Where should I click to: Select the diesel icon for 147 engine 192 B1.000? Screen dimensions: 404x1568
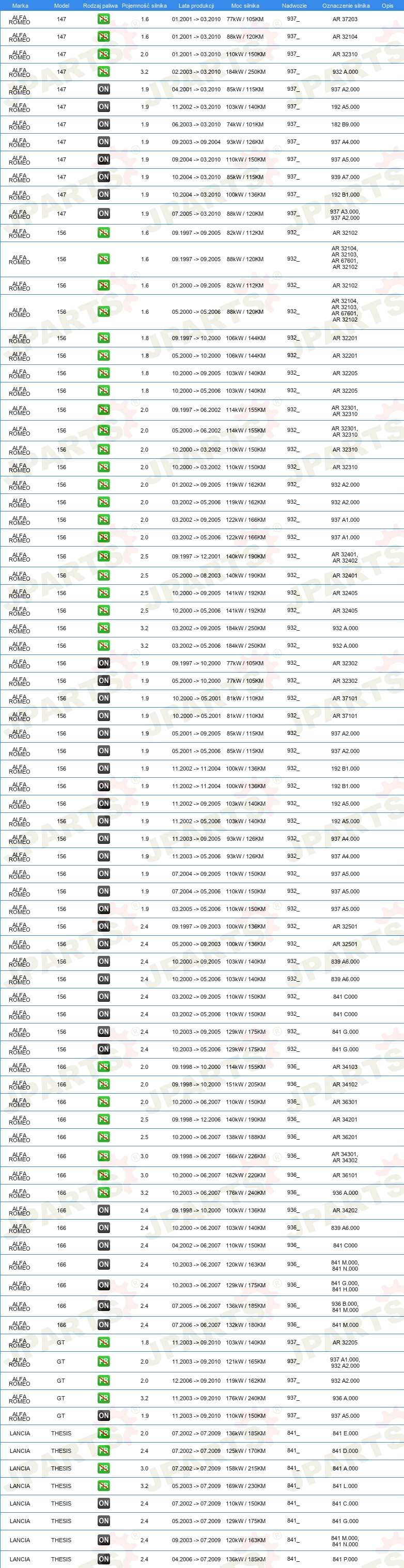tap(104, 195)
